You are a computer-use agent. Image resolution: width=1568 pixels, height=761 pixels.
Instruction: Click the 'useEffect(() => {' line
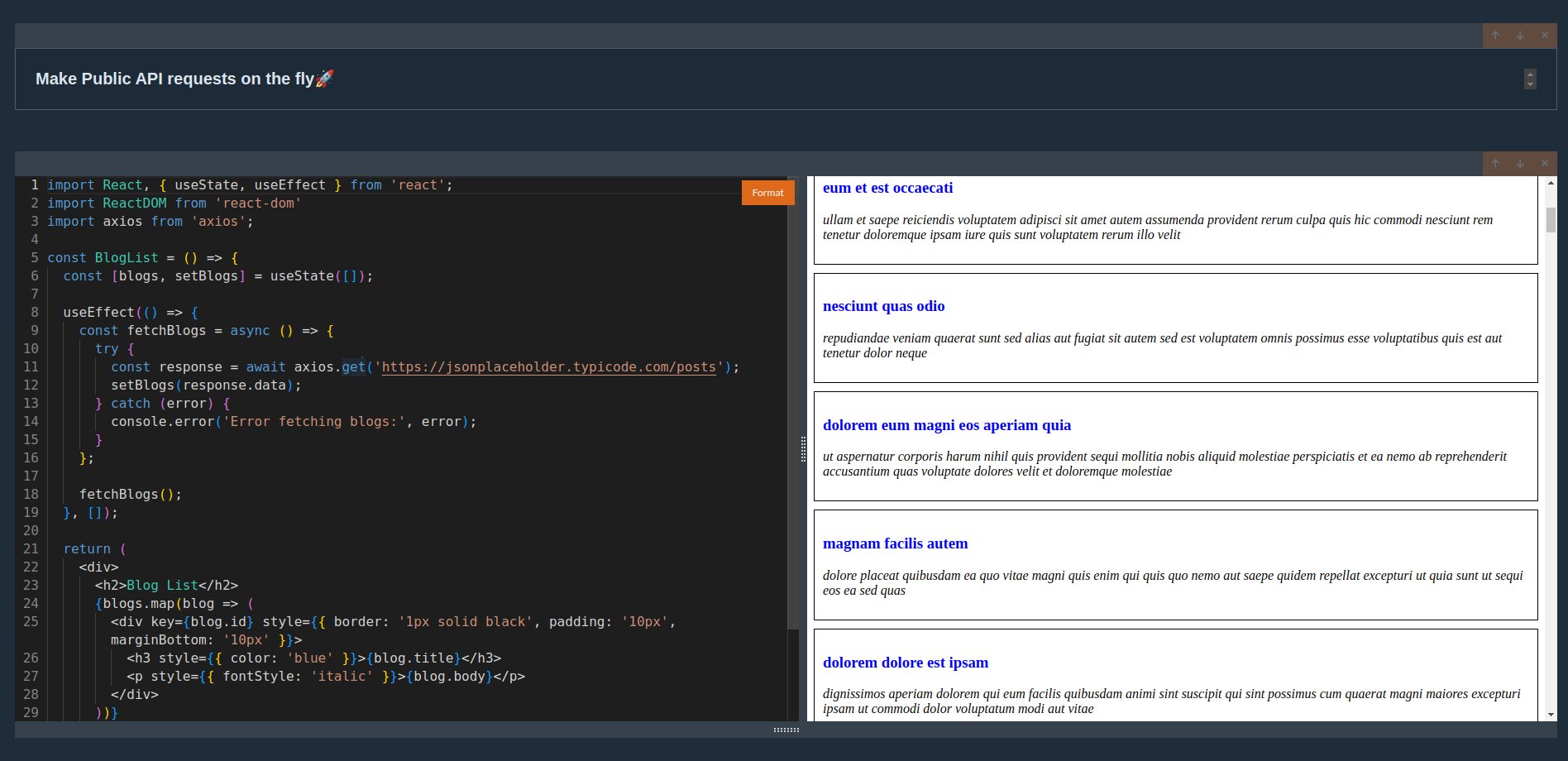point(131,313)
